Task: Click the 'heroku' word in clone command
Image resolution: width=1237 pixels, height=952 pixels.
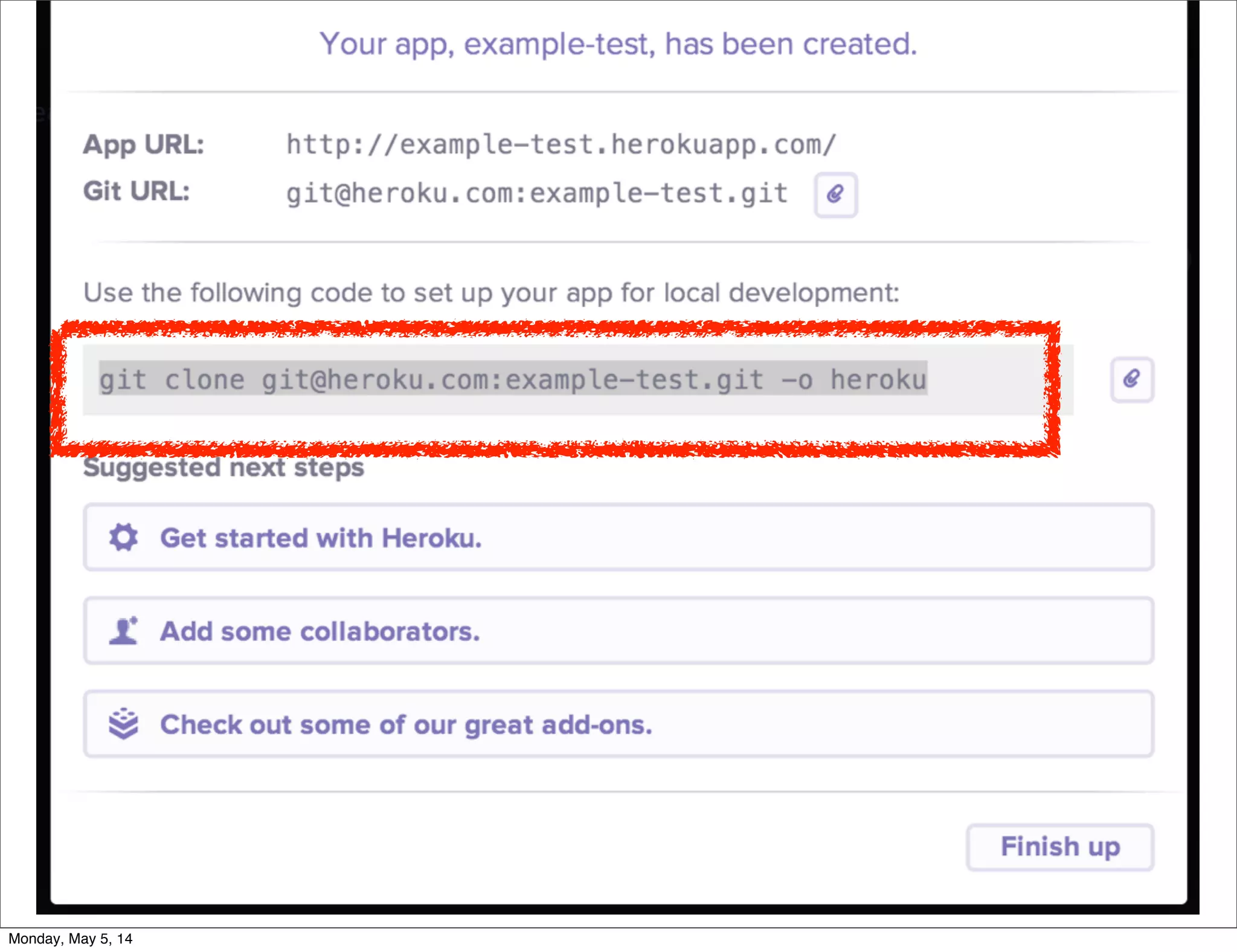Action: tap(878, 379)
